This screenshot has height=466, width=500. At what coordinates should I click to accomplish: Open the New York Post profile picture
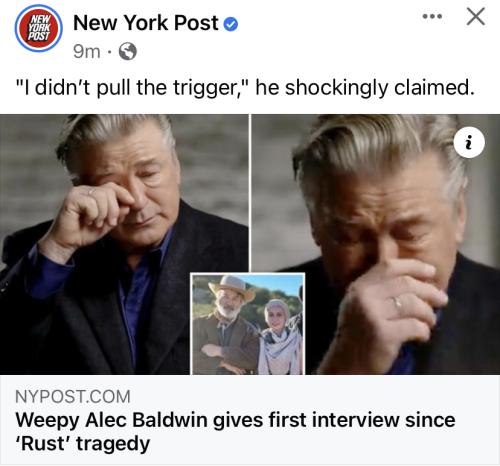pos(38,28)
